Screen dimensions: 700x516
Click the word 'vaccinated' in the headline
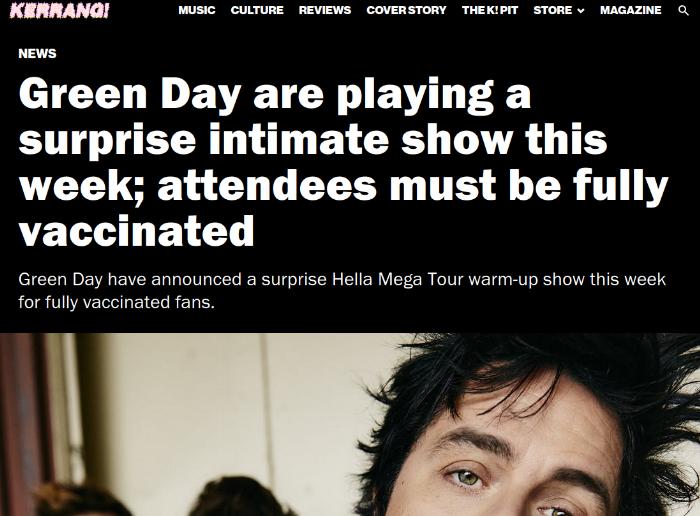pyautogui.click(x=137, y=231)
